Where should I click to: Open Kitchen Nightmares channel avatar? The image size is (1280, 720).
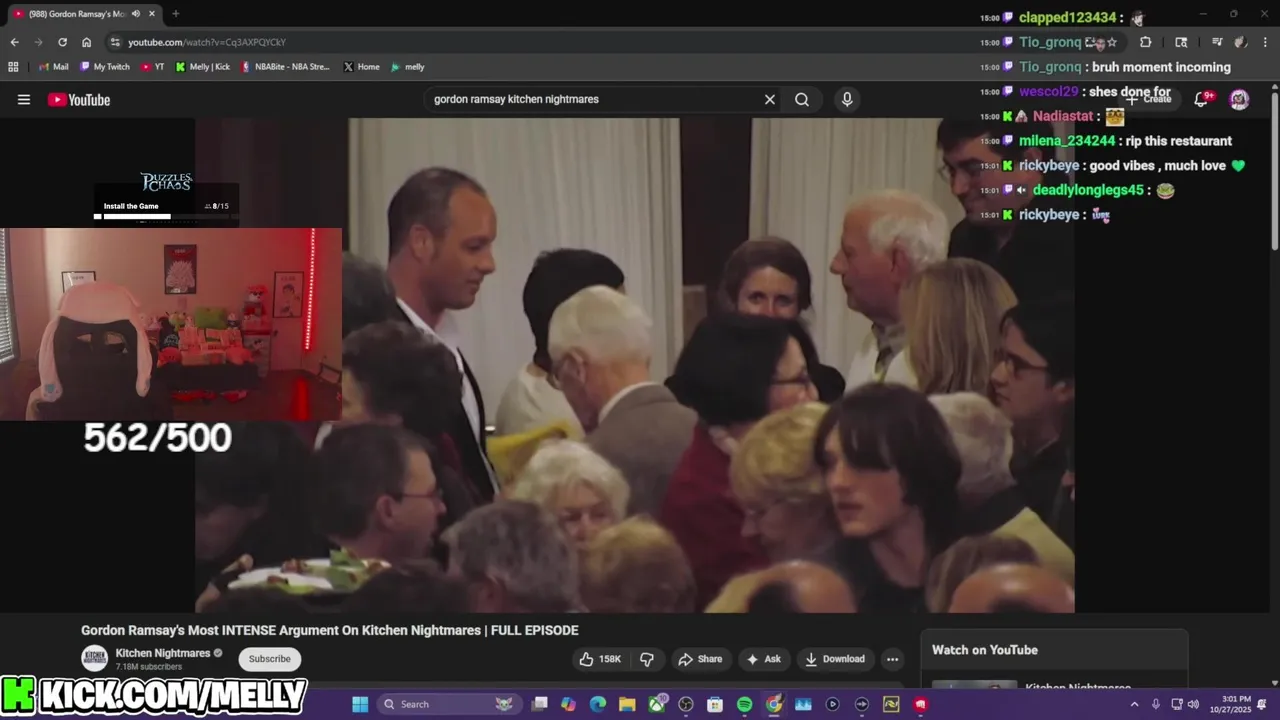point(95,658)
